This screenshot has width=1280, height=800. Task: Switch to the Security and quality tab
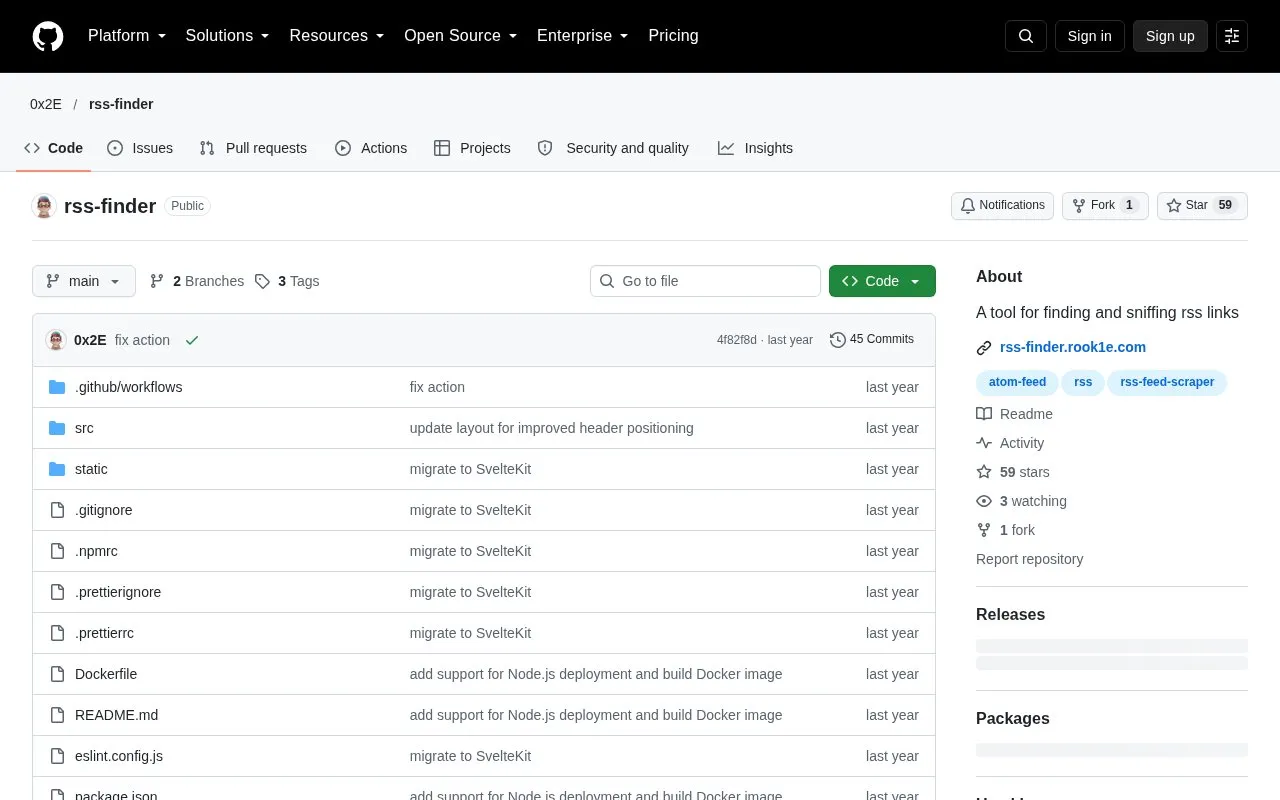coord(613,148)
